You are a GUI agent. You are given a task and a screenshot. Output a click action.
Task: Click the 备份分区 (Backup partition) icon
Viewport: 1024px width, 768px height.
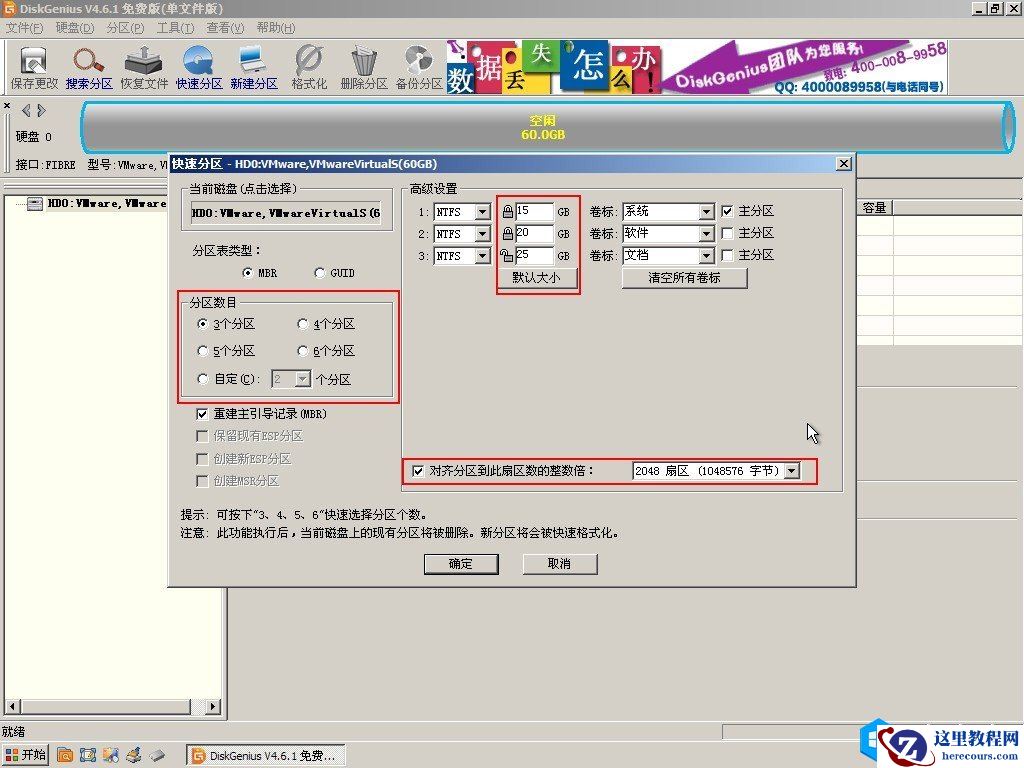pyautogui.click(x=419, y=68)
